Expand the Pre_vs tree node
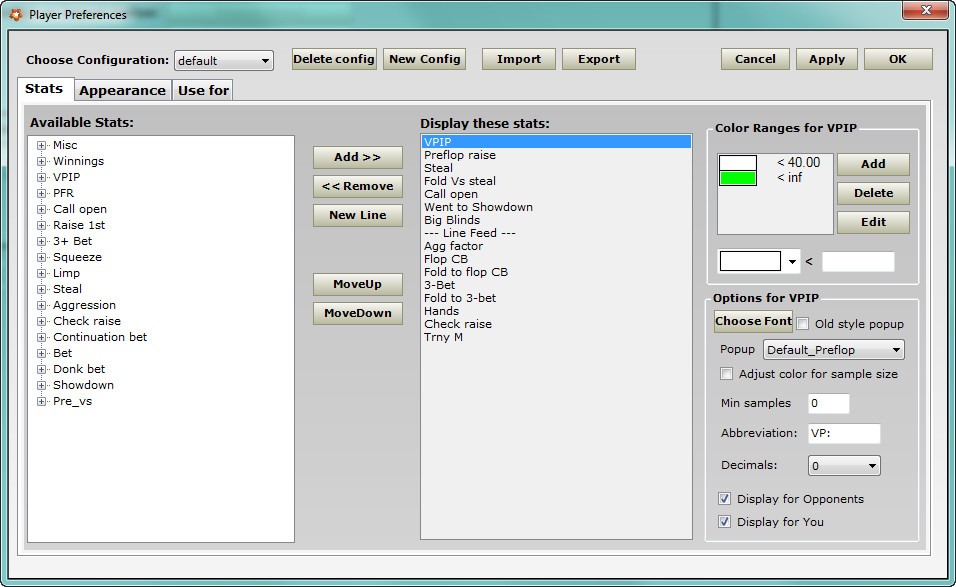Viewport: 956px width, 587px height. (x=41, y=401)
